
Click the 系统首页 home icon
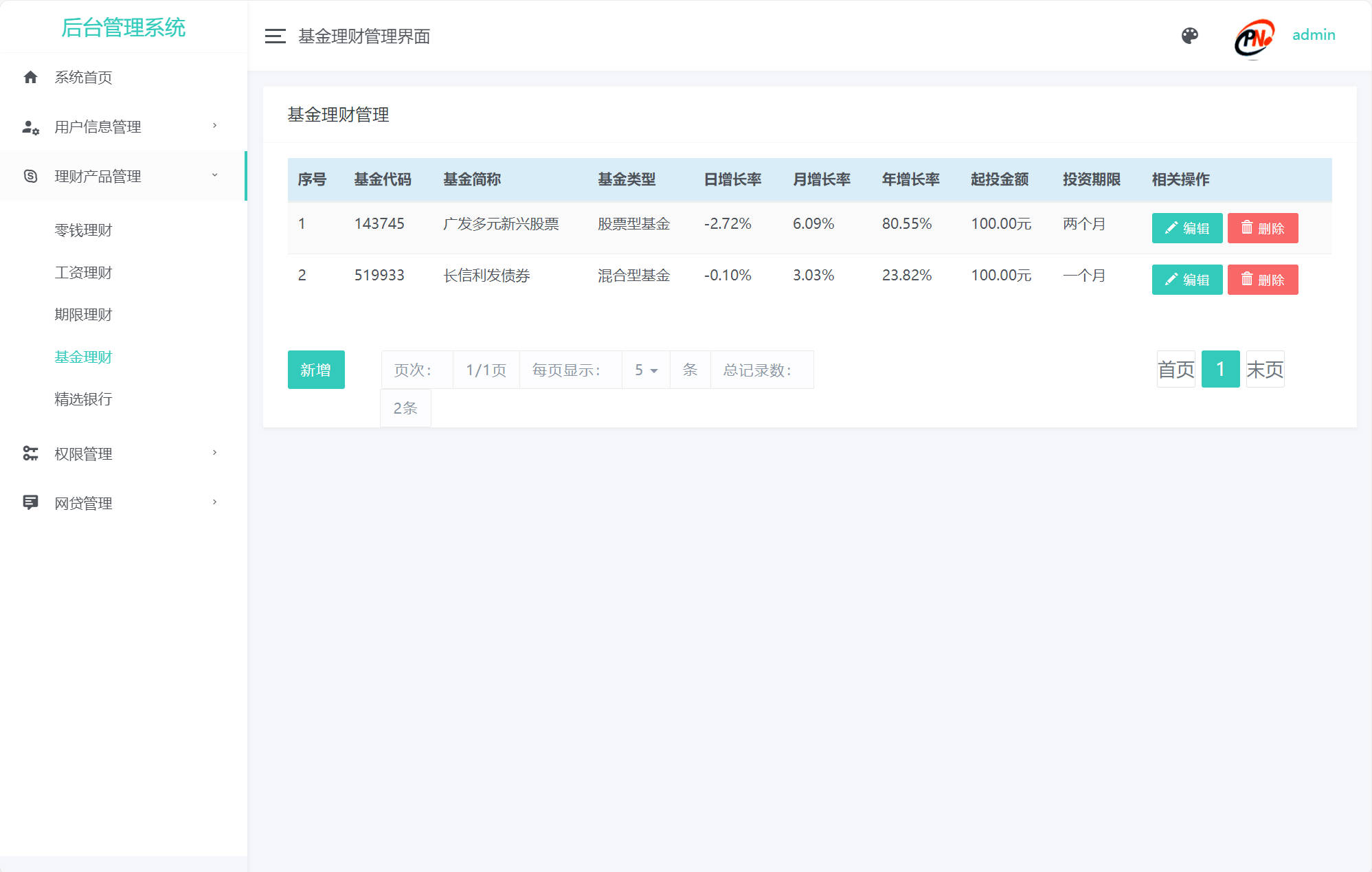click(x=30, y=77)
